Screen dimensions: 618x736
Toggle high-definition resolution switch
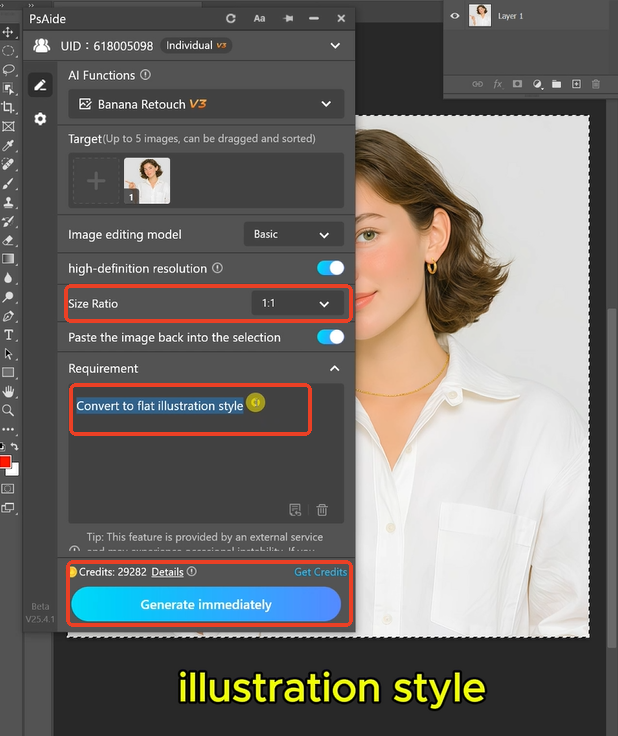pyautogui.click(x=330, y=268)
